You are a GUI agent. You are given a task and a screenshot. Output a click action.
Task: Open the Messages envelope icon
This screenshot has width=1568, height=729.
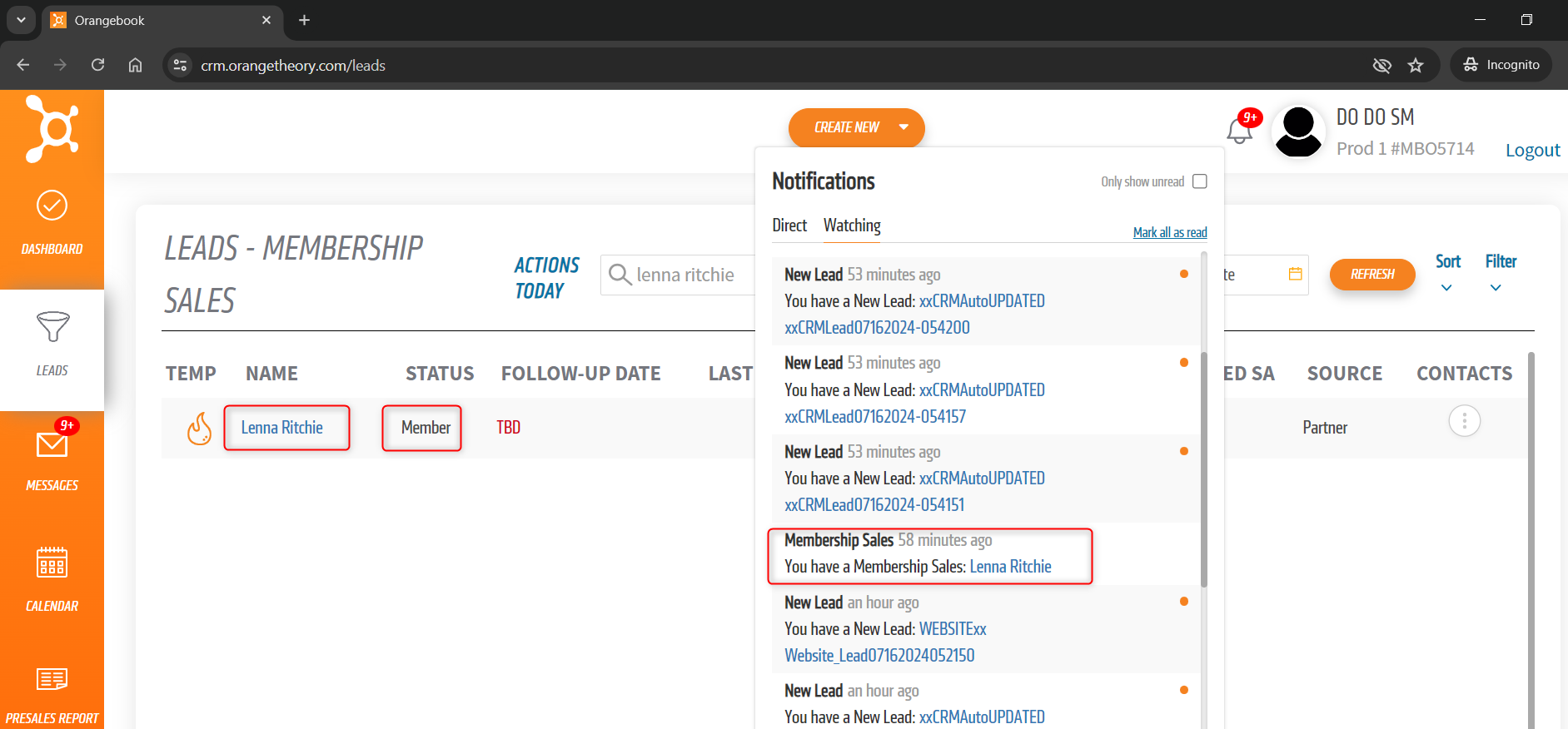pos(52,445)
